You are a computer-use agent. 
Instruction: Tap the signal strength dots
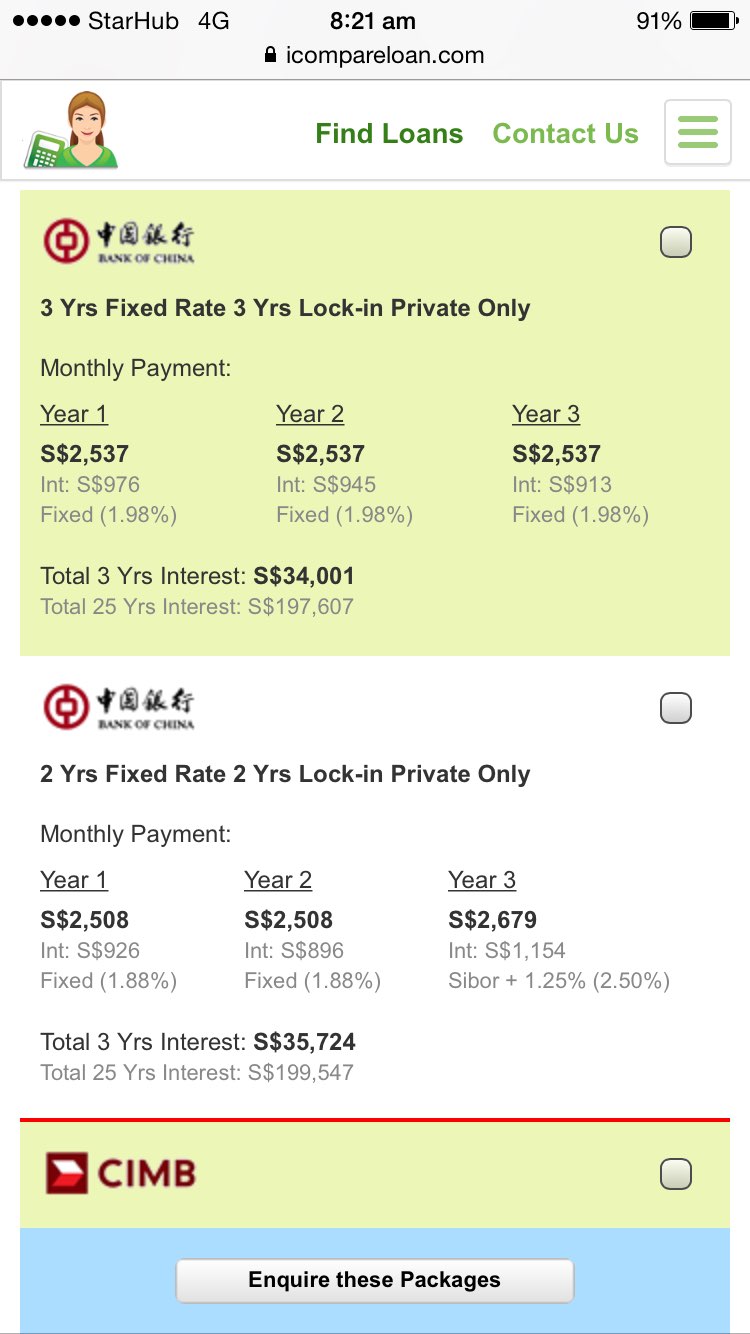click(45, 21)
